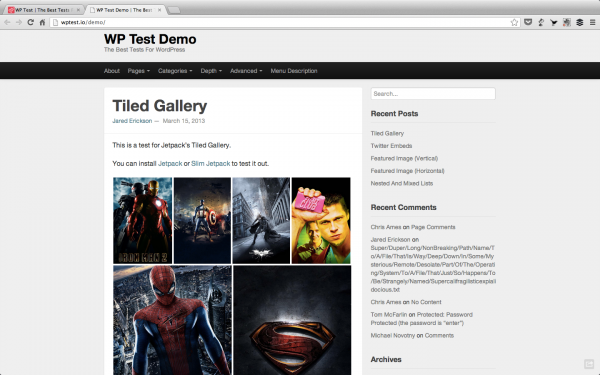Go back with the browser back arrow
Viewport: 600px width, 375px height.
pos(7,22)
